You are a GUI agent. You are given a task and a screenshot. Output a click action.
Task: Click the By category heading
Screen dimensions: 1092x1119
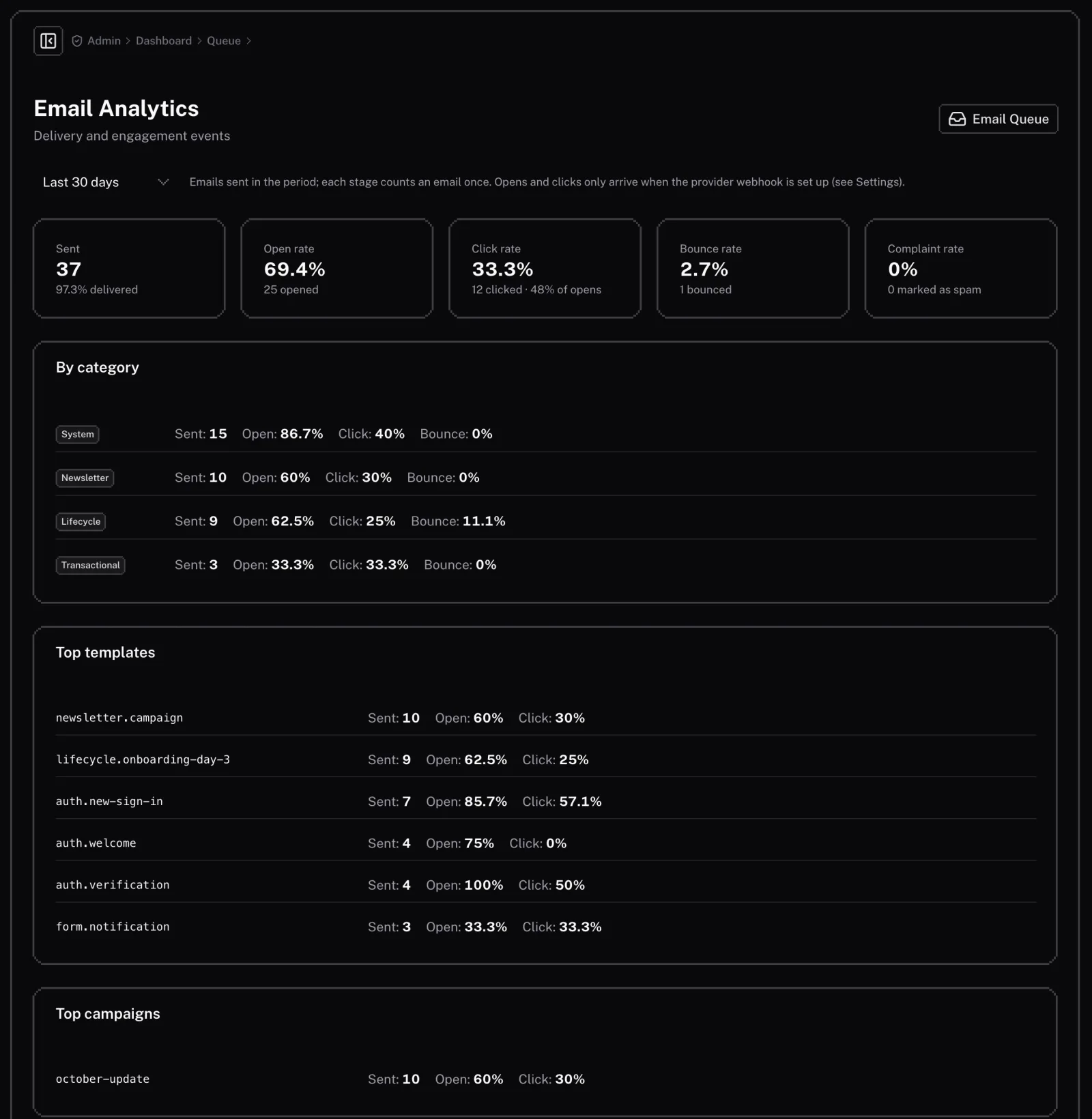click(98, 368)
